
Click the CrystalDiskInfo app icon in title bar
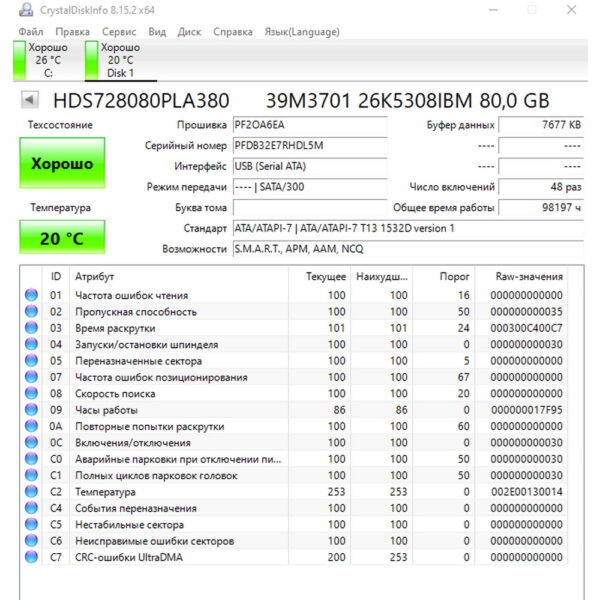pos(26,9)
